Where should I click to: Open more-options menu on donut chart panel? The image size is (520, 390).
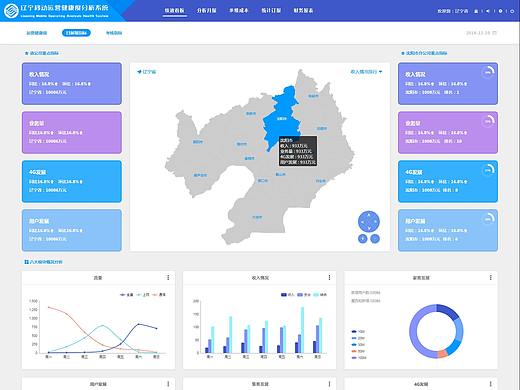[491, 277]
